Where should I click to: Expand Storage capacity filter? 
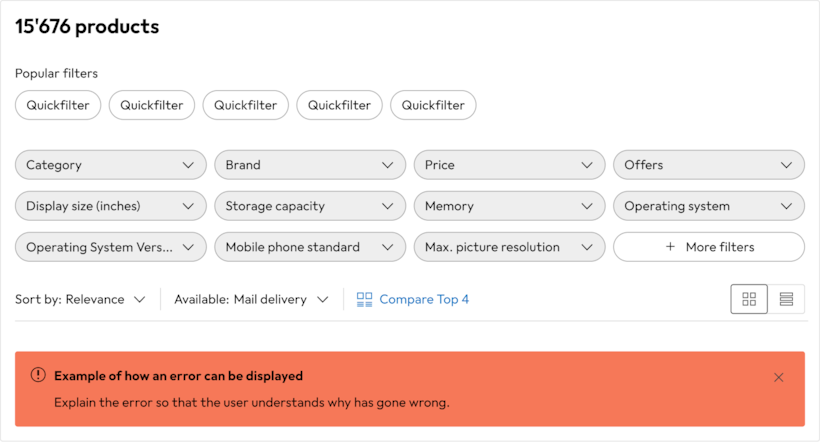pyautogui.click(x=310, y=206)
